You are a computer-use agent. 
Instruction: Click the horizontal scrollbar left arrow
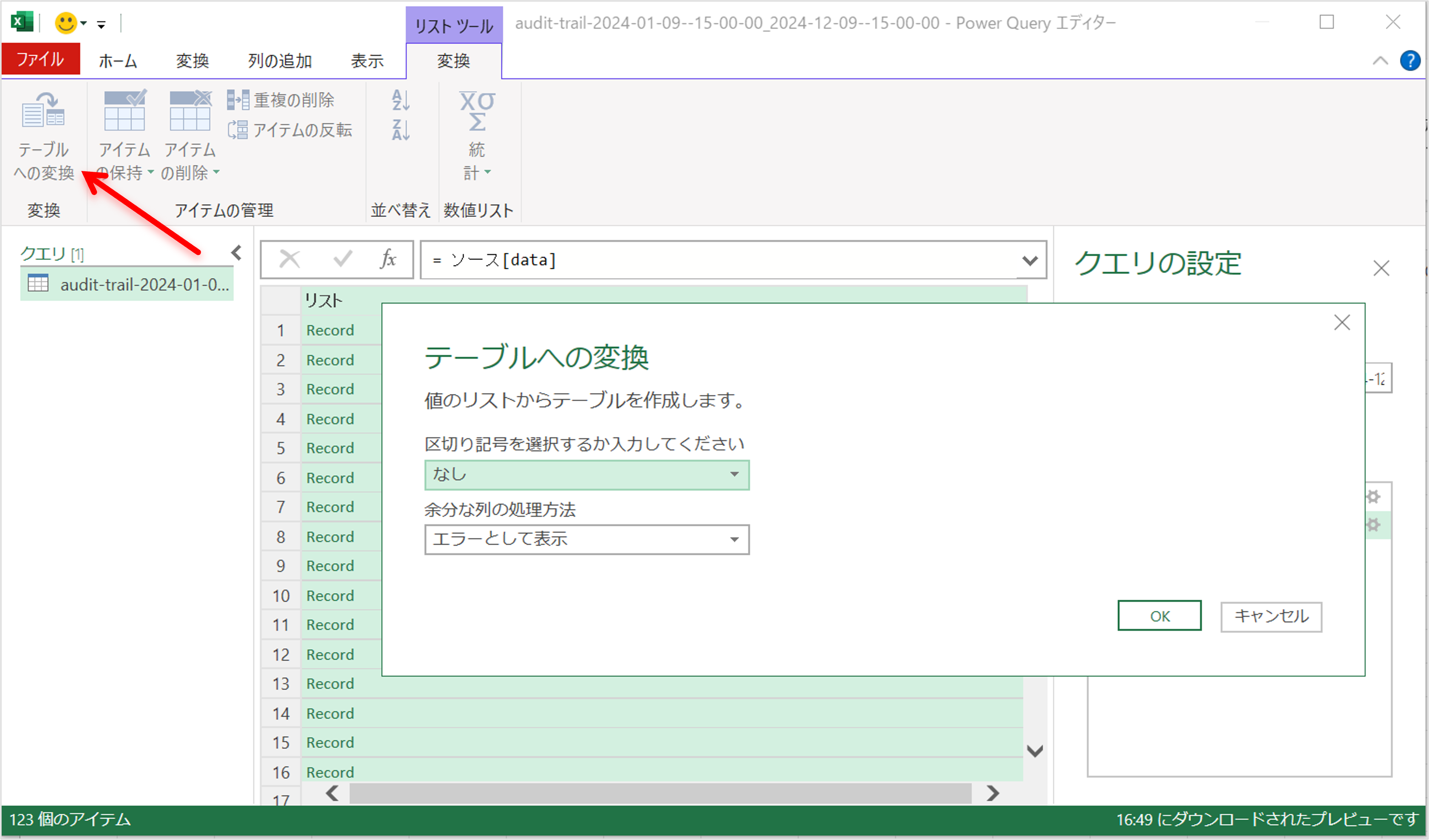coord(332,793)
